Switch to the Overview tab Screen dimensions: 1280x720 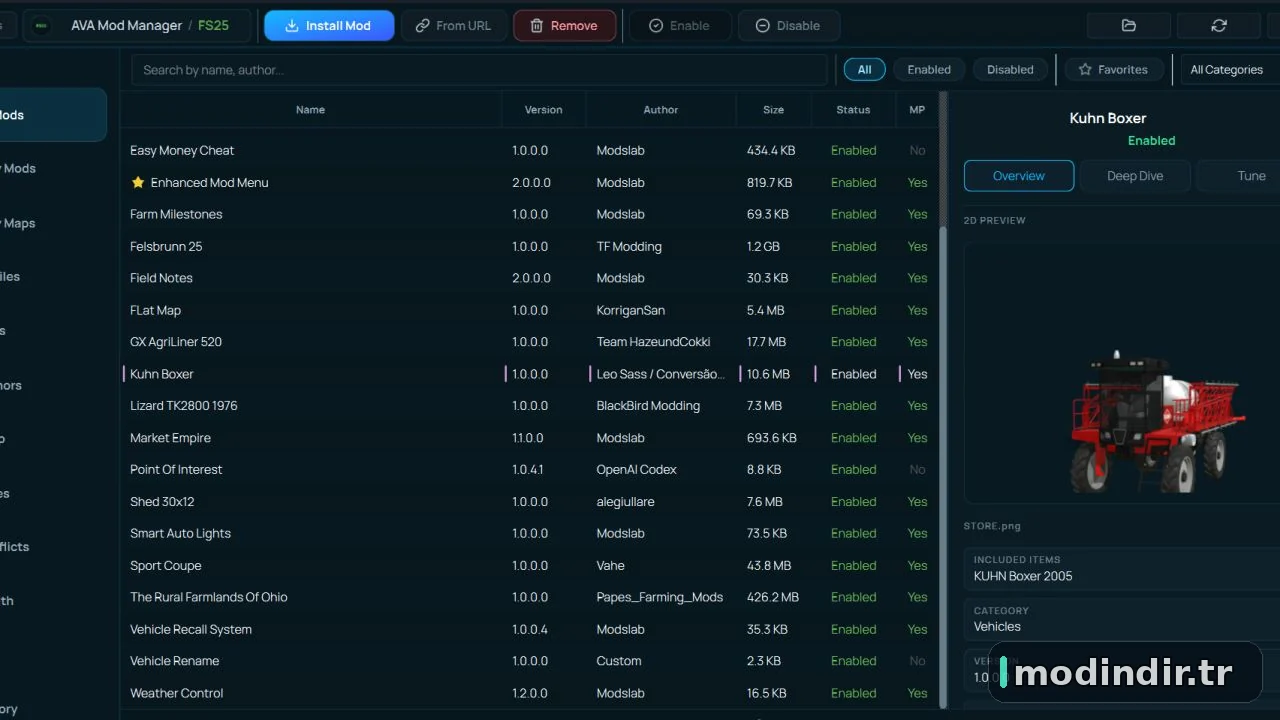pyautogui.click(x=1019, y=176)
